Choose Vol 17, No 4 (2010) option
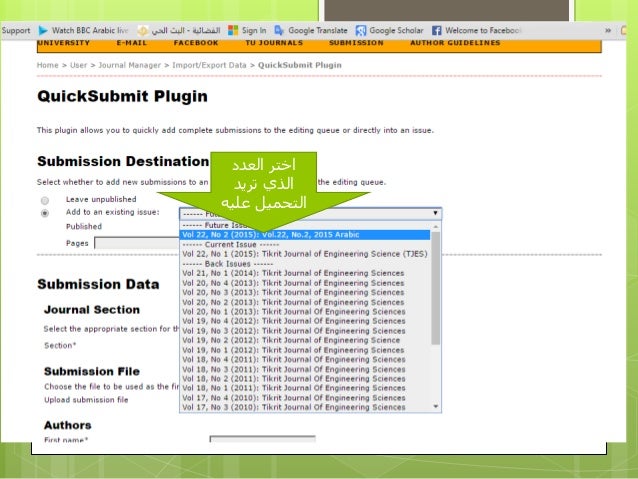Viewport: 638px width, 479px height. (305, 398)
